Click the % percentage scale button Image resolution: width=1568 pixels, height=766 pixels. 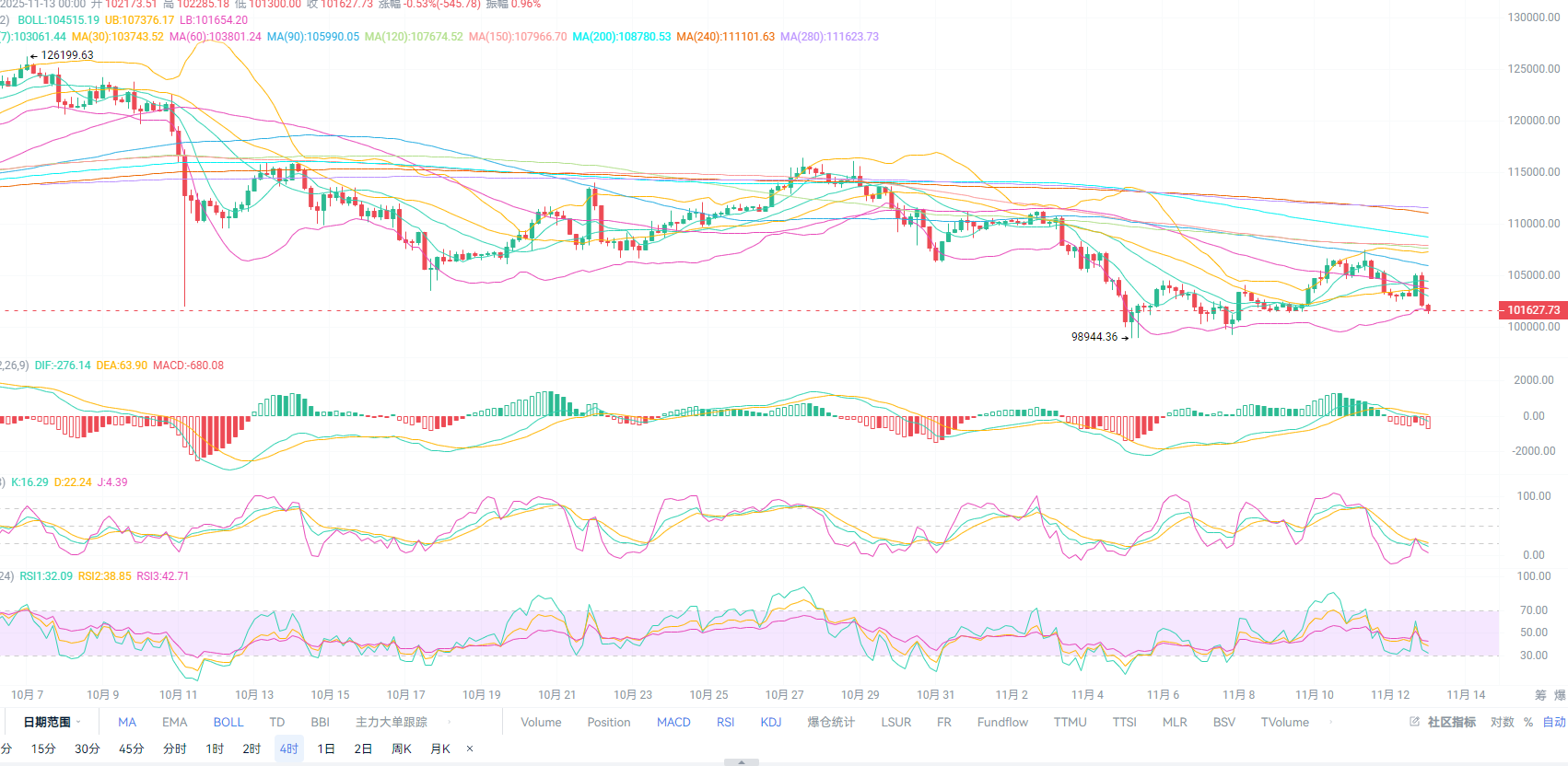(x=1528, y=722)
